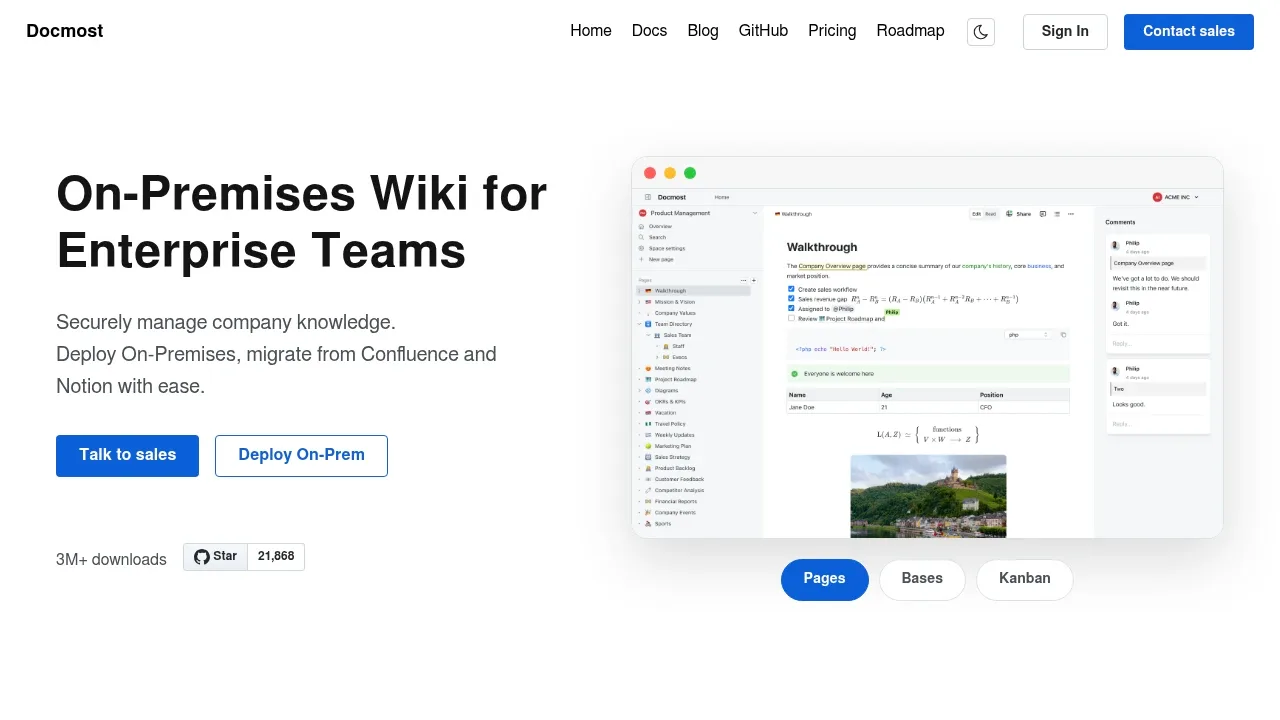Expand the Execs tree node
Image resolution: width=1280 pixels, height=720 pixels.
coord(657,357)
